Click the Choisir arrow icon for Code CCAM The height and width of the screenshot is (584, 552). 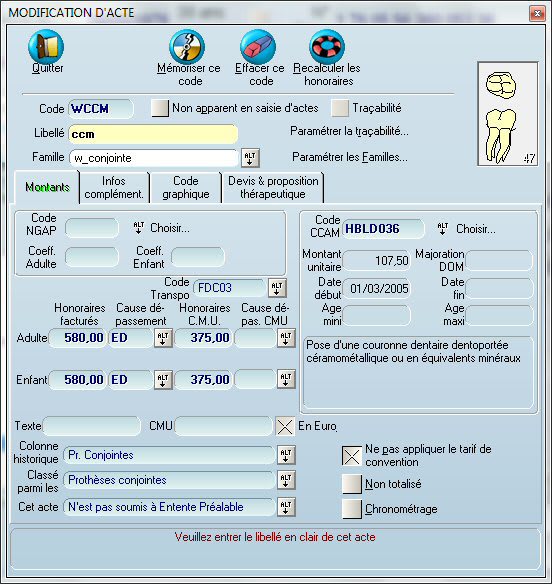pyautogui.click(x=443, y=229)
